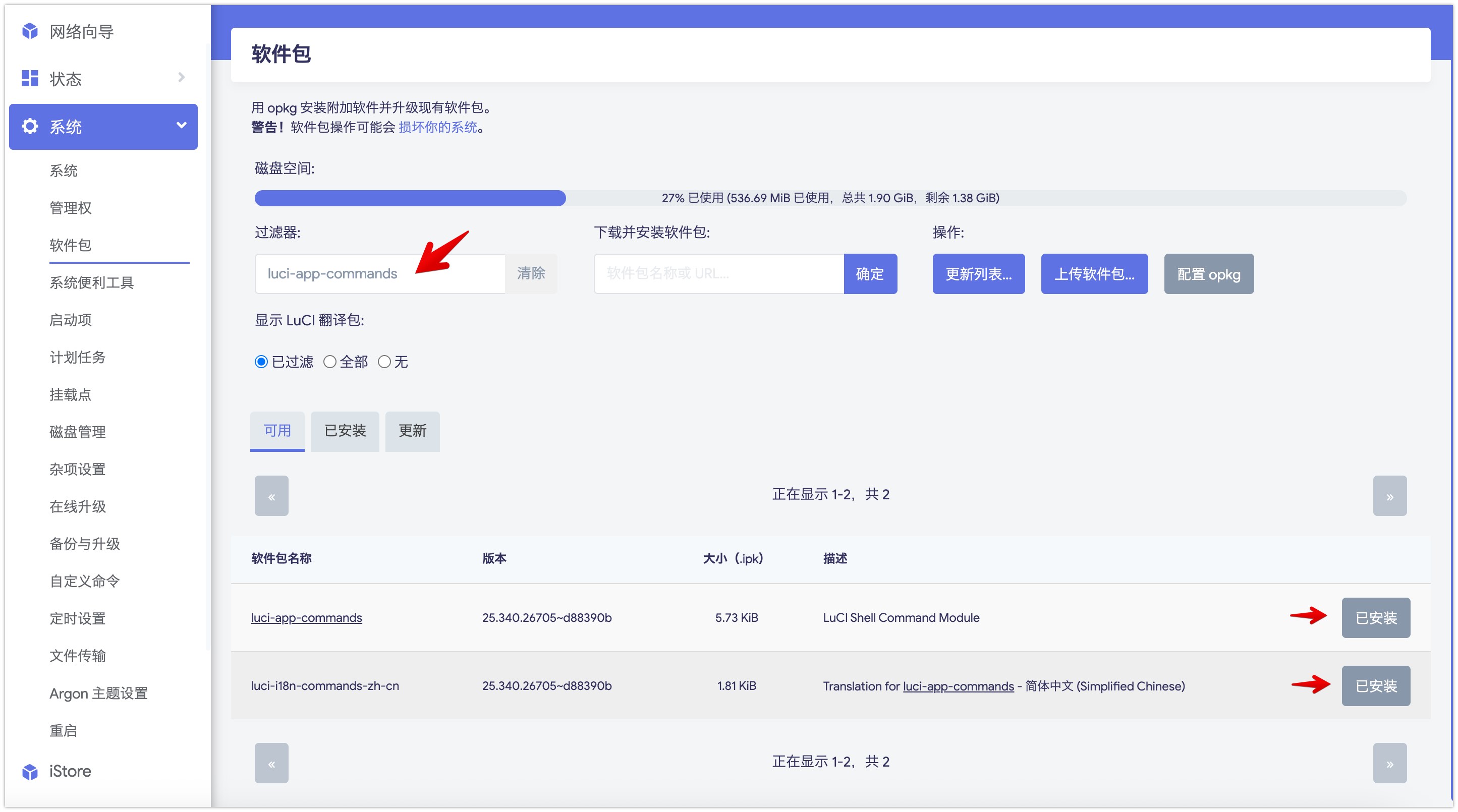Expand the 状态 menu chevron

pyautogui.click(x=181, y=78)
